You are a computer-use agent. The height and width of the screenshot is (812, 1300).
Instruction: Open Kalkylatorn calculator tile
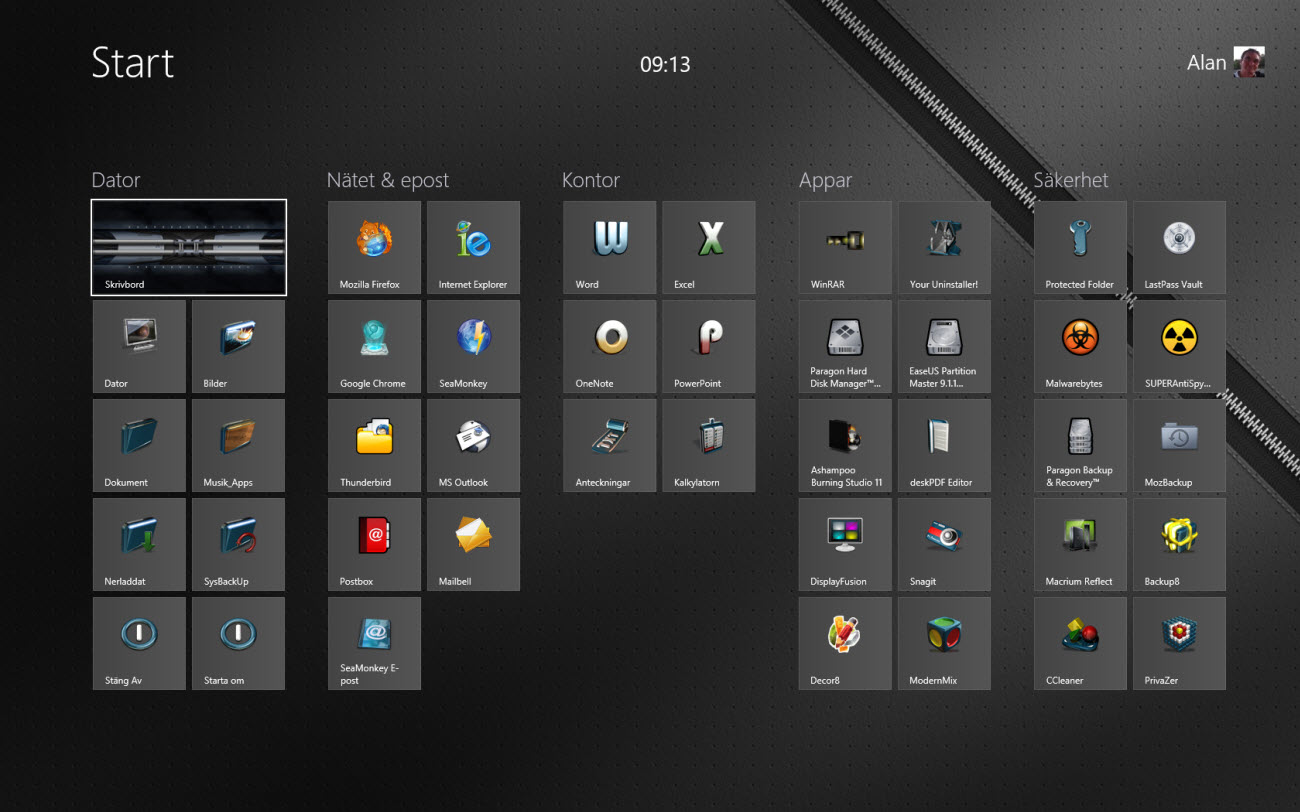(708, 445)
